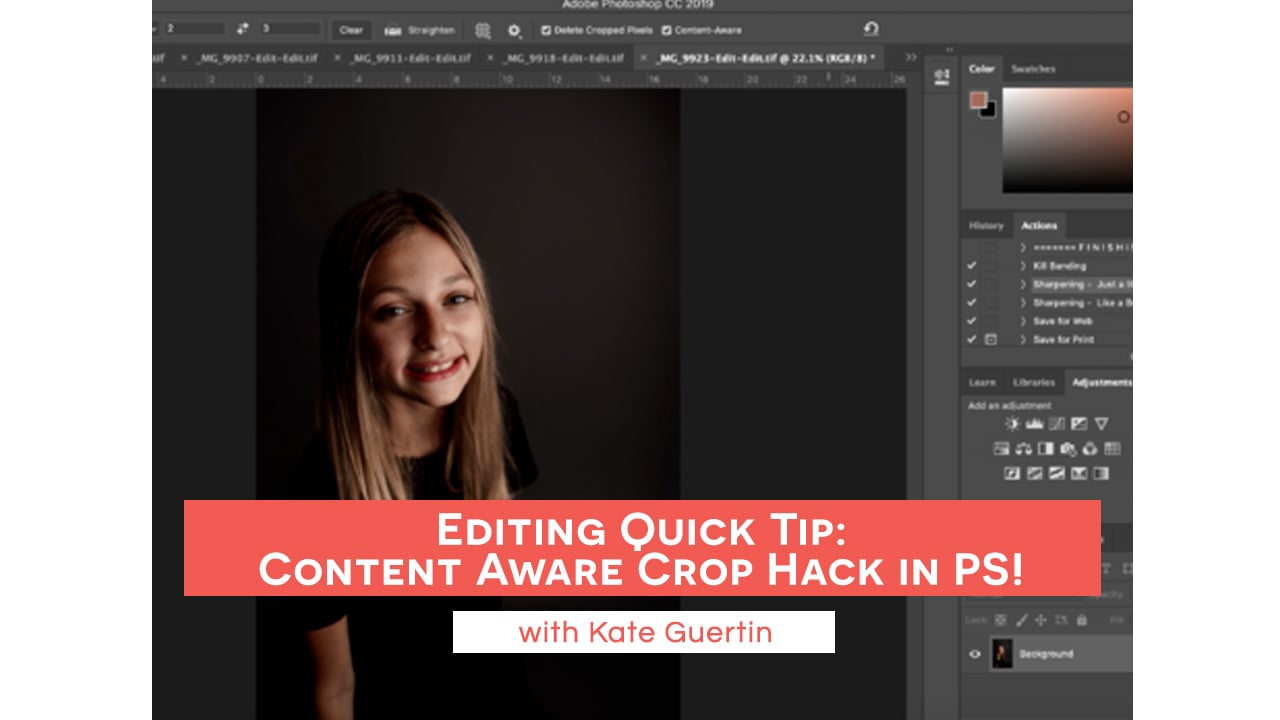This screenshot has height=720, width=1280.
Task: Add a Levels adjustment
Action: (1034, 424)
